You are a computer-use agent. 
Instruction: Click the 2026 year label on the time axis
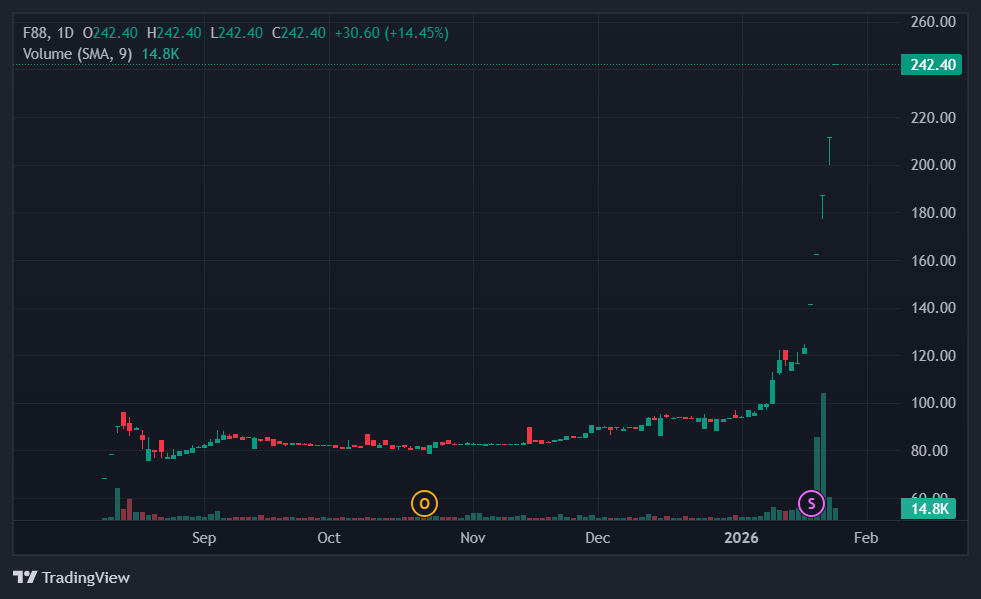[741, 538]
